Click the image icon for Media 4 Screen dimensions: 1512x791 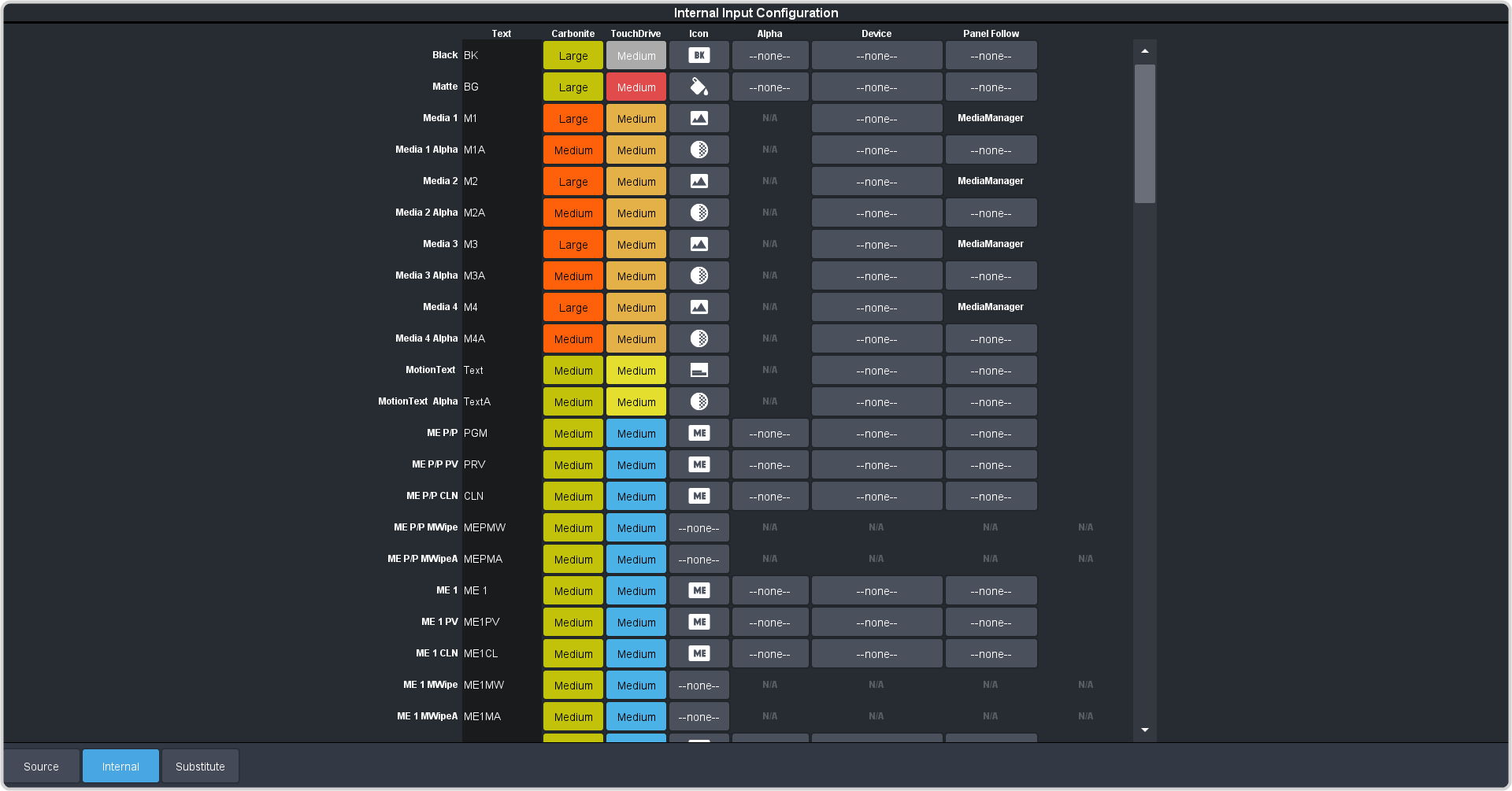pos(699,308)
